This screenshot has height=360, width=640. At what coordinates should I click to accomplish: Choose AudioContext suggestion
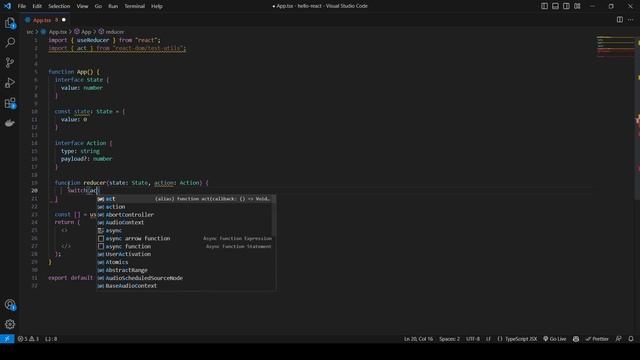coord(184,222)
